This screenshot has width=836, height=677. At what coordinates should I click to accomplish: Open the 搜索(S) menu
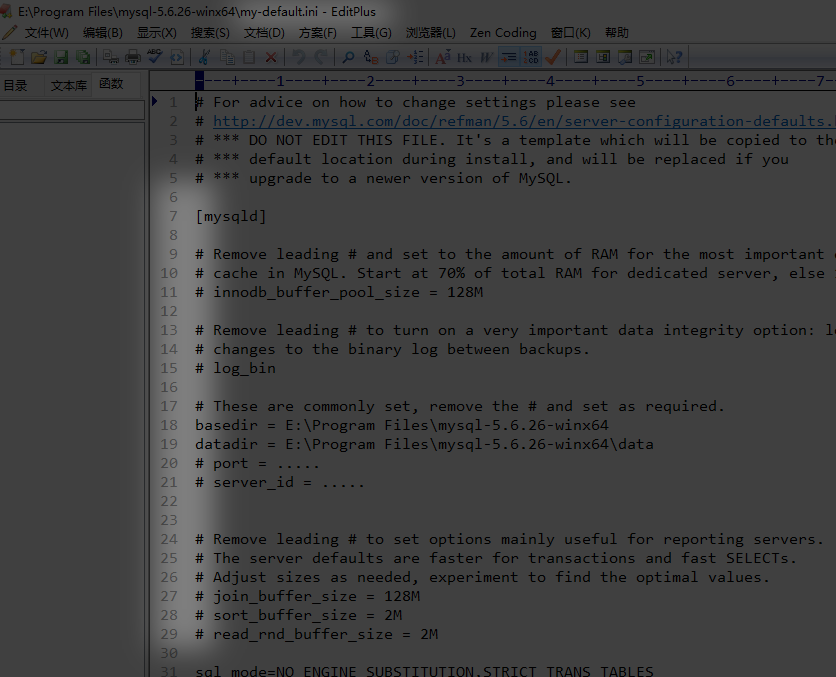pyautogui.click(x=210, y=33)
